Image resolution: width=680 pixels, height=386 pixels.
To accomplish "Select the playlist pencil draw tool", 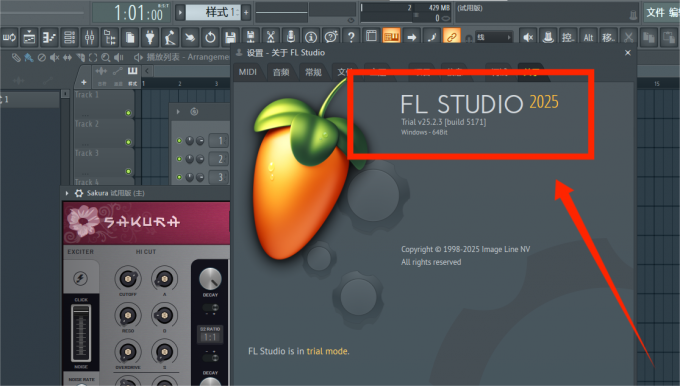I will 16,57.
